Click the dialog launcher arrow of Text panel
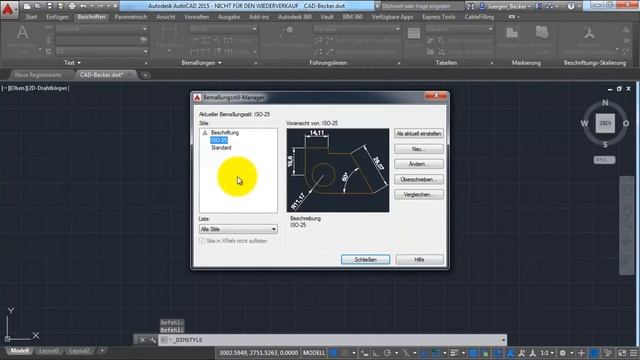Image resolution: width=640 pixels, height=360 pixels. tap(146, 63)
